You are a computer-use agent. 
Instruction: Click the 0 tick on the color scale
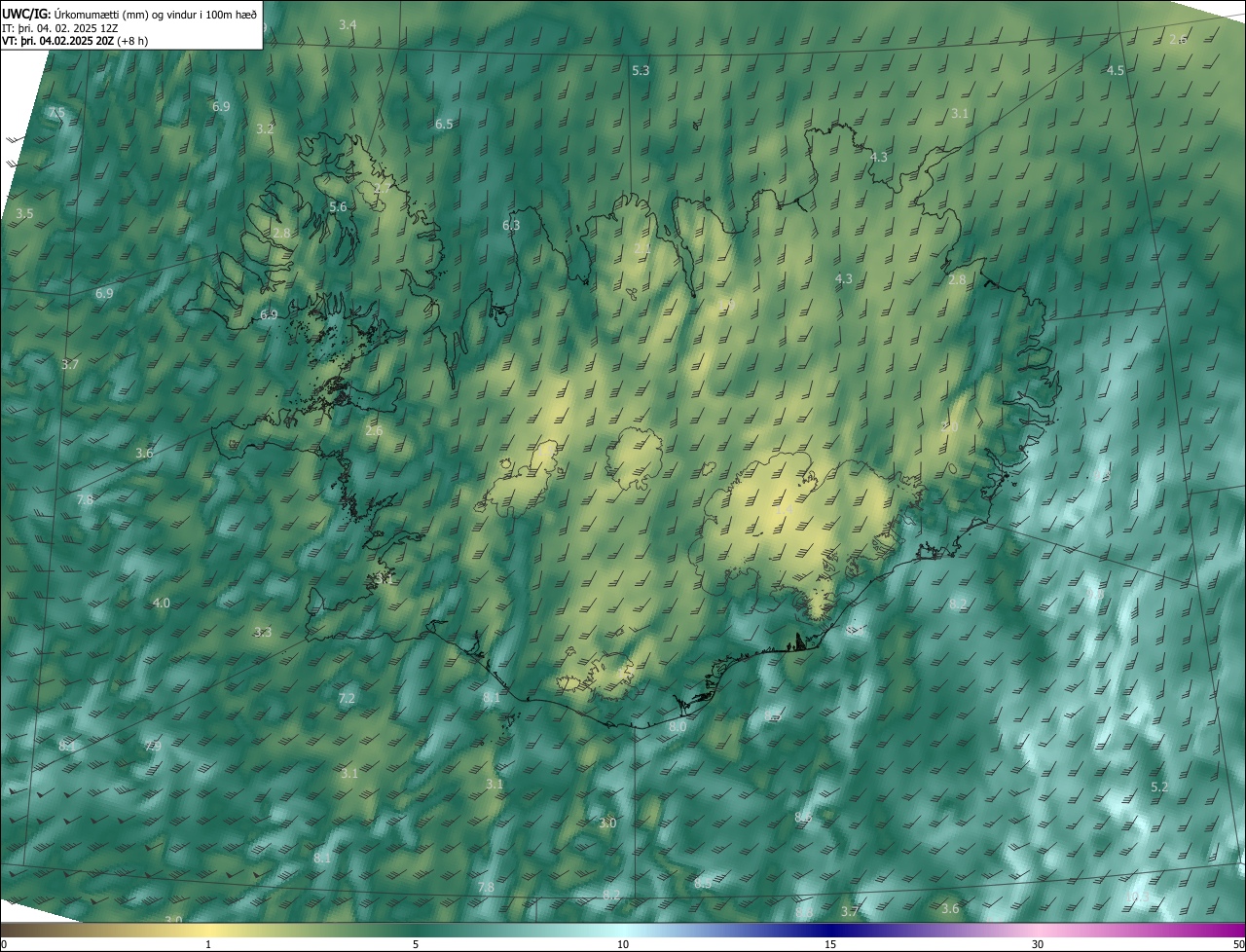pyautogui.click(x=4, y=944)
